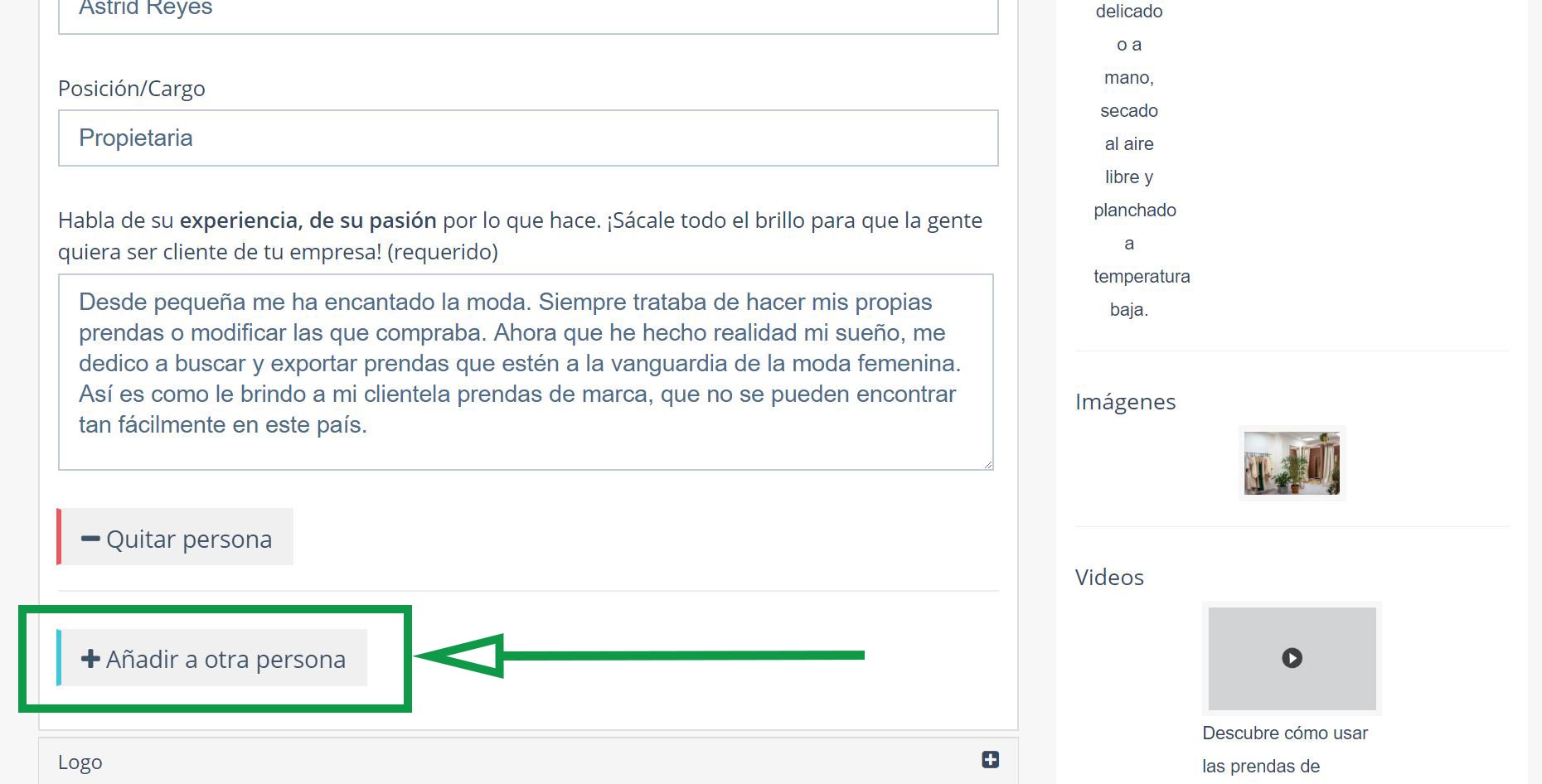Click the video caption 'Descubre cómo usar'

pyautogui.click(x=1284, y=733)
